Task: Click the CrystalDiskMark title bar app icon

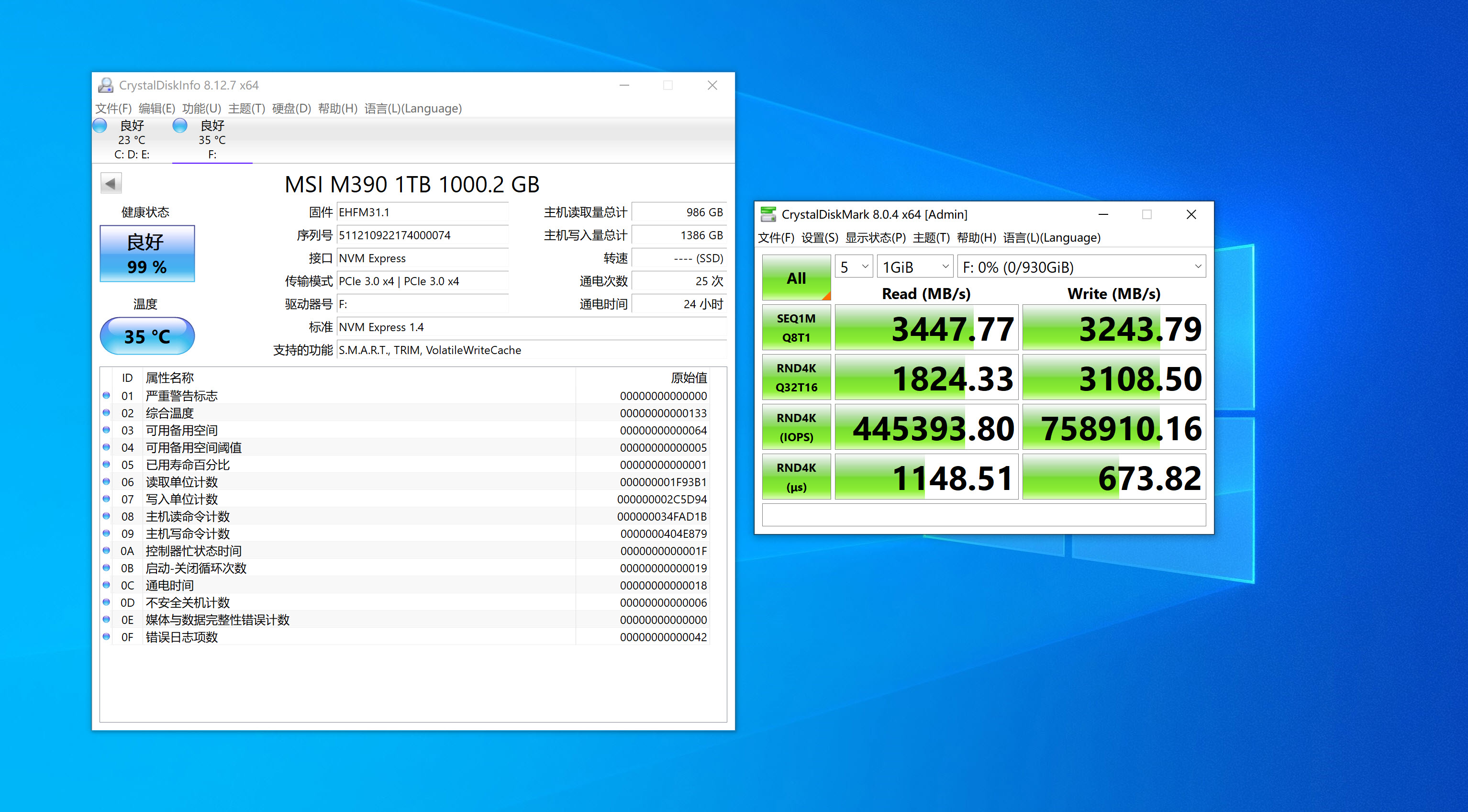Action: click(768, 214)
